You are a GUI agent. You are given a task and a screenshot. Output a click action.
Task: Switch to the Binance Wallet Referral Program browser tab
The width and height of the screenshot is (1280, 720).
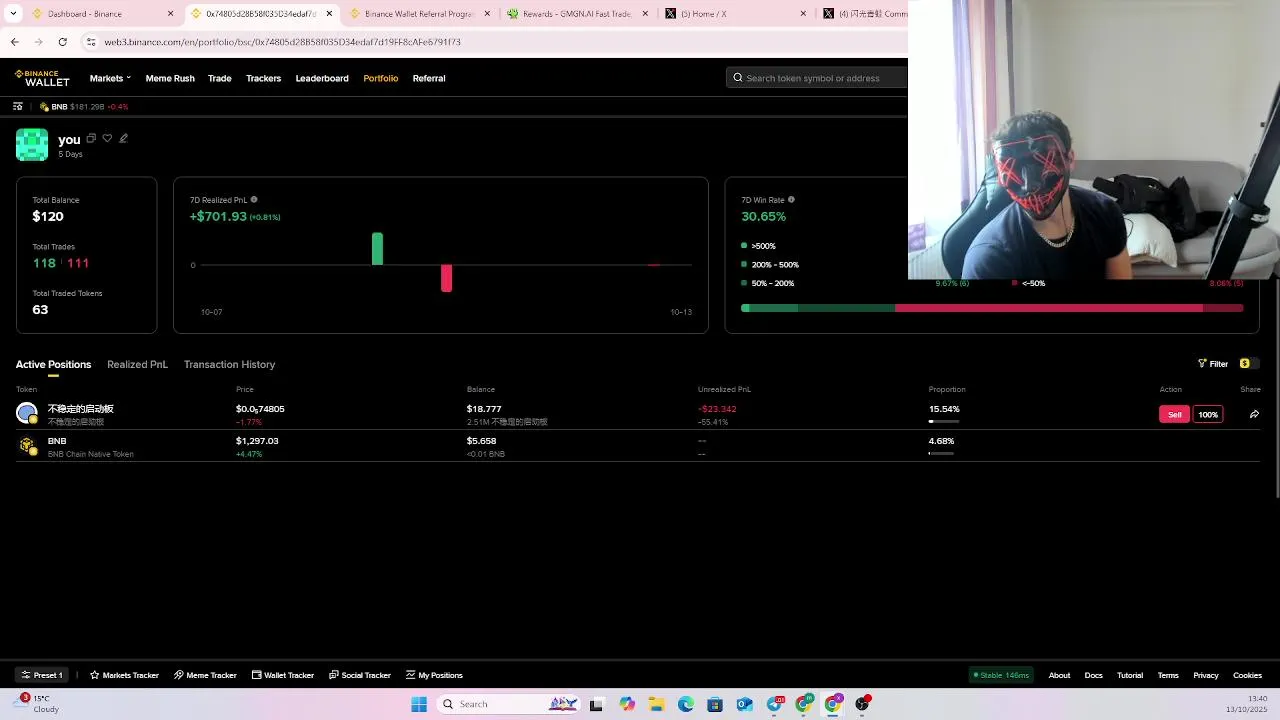418,14
